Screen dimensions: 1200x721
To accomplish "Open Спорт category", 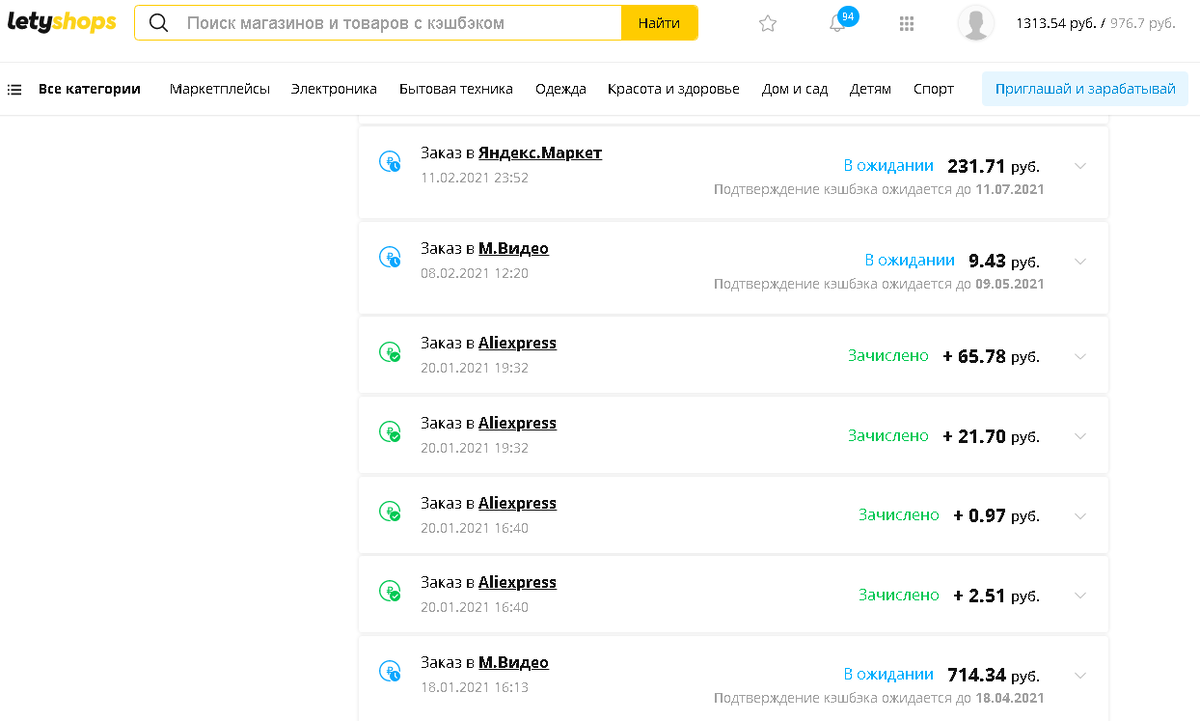I will click(x=933, y=89).
